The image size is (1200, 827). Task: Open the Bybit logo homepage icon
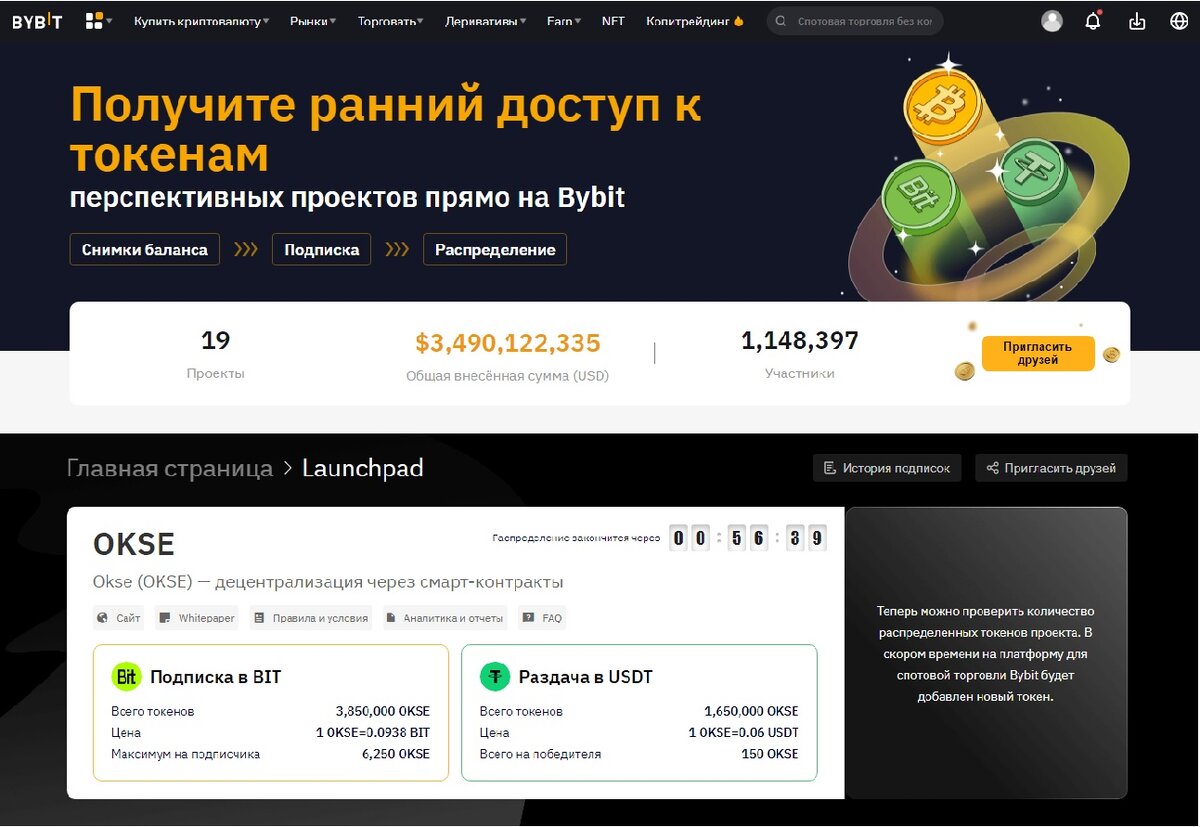click(x=37, y=20)
